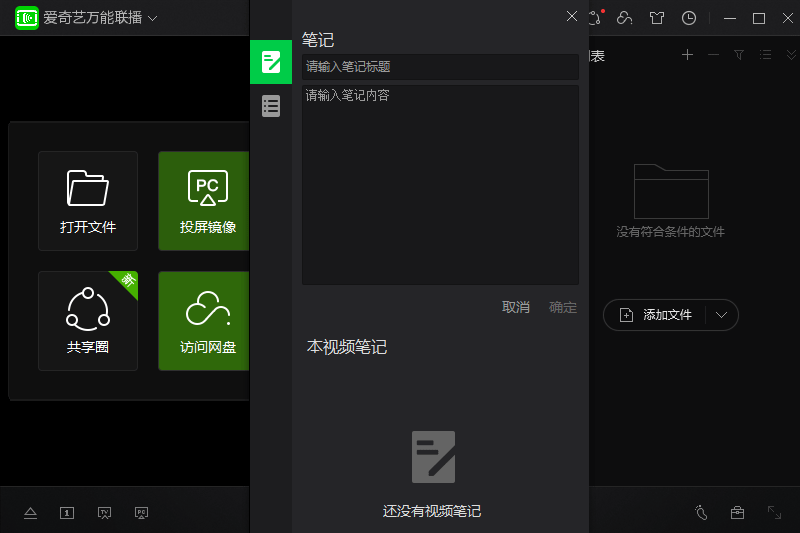Open the playlist filter funnel icon

click(739, 55)
